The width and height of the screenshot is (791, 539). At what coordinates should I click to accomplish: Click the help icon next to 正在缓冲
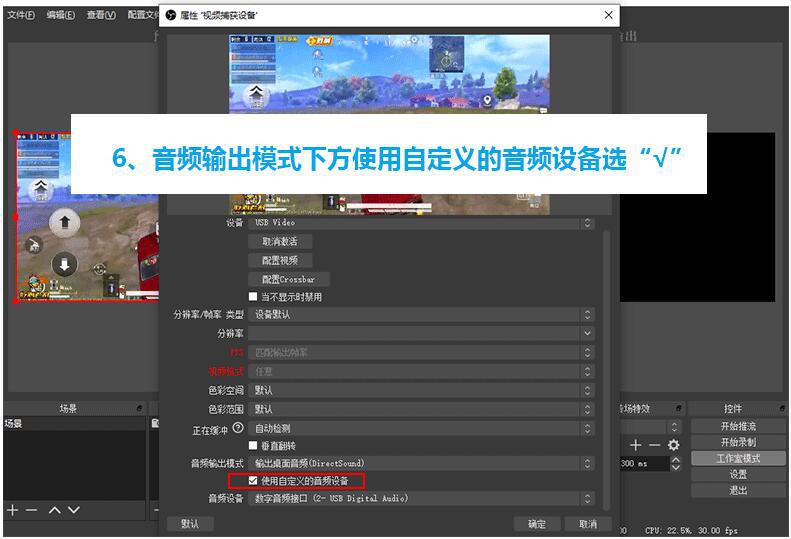(238, 428)
